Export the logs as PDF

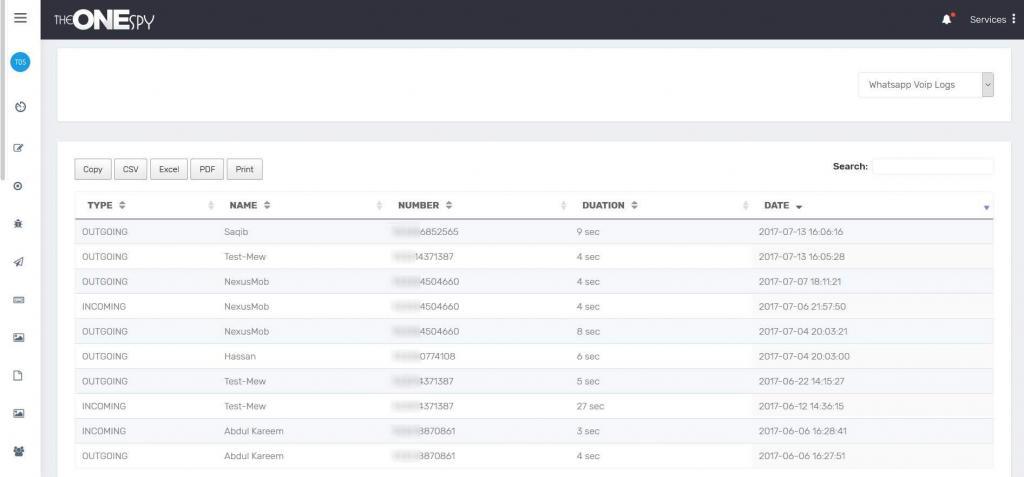207,169
